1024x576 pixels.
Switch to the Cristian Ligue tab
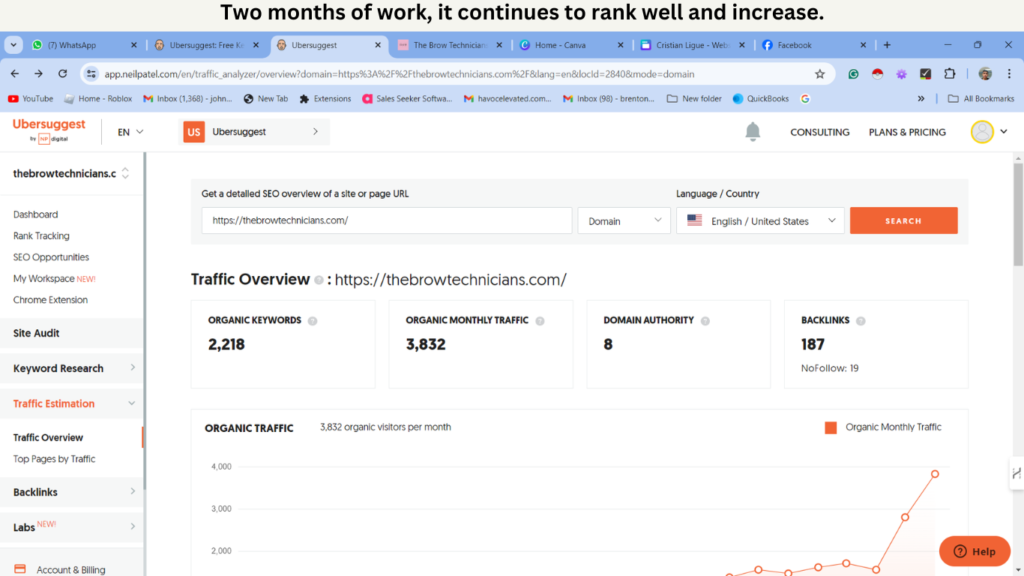pos(692,45)
